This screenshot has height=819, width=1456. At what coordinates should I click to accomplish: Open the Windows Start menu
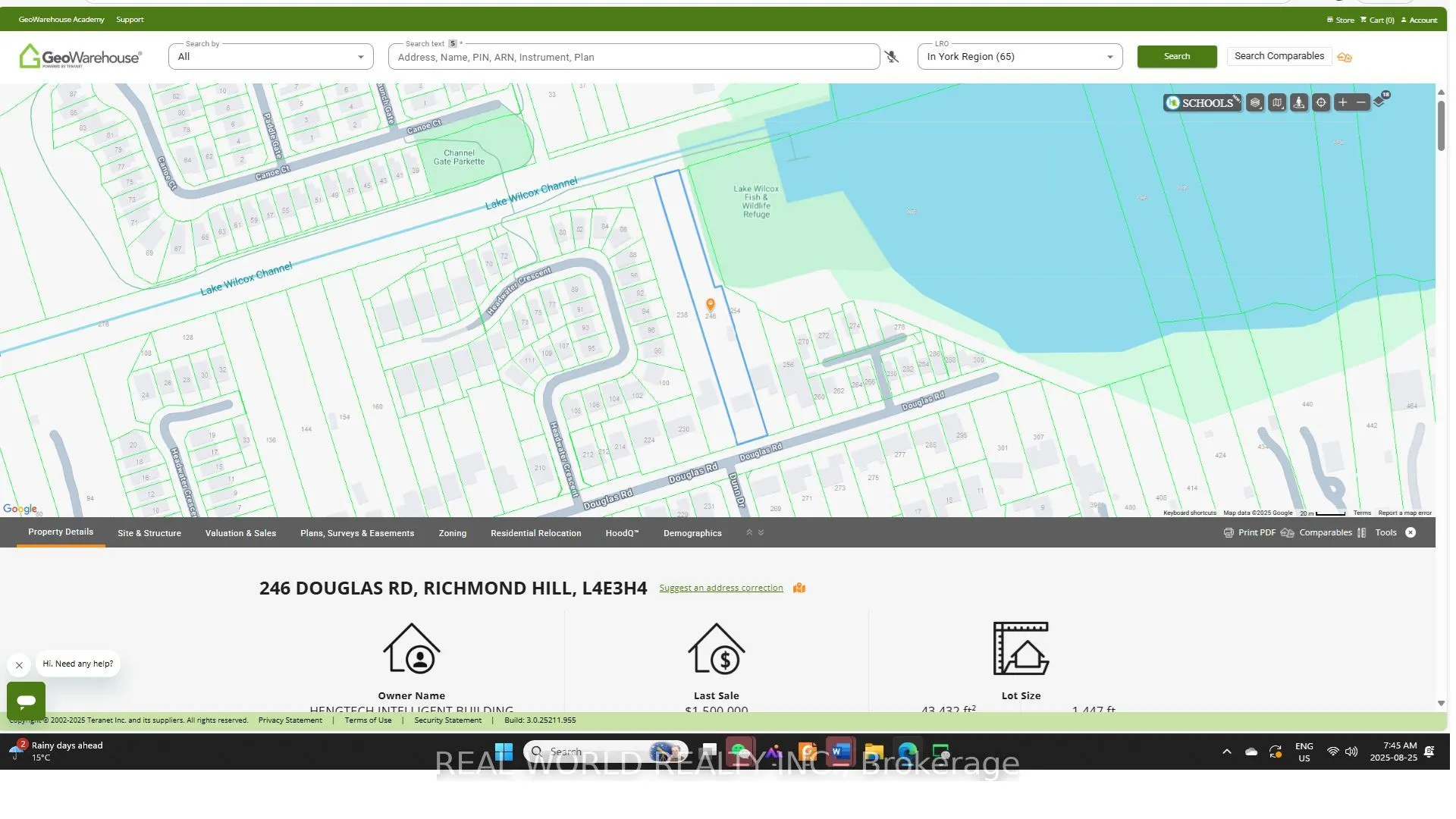coord(504,752)
